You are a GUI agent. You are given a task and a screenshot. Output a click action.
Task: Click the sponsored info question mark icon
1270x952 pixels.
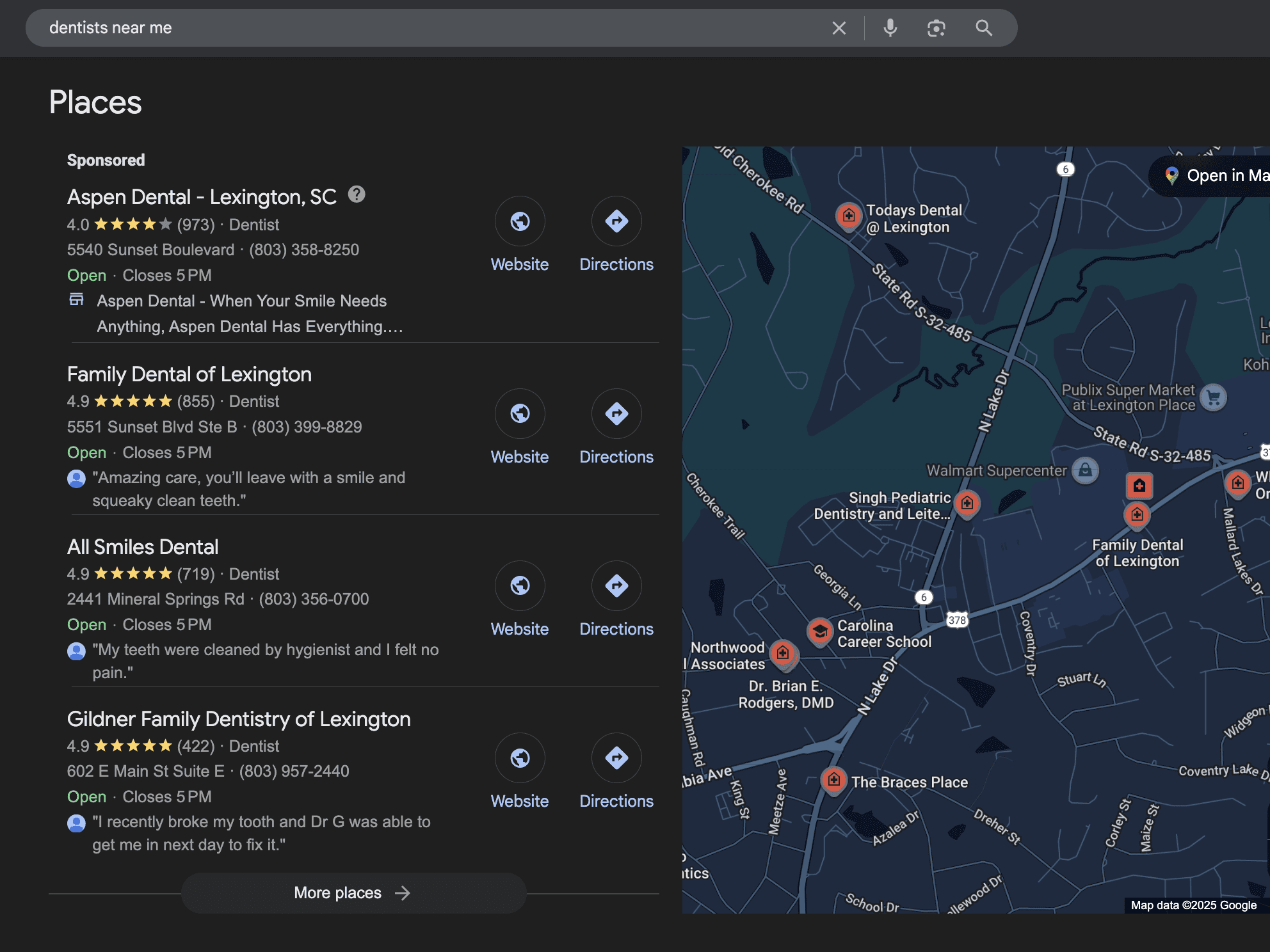pyautogui.click(x=357, y=194)
